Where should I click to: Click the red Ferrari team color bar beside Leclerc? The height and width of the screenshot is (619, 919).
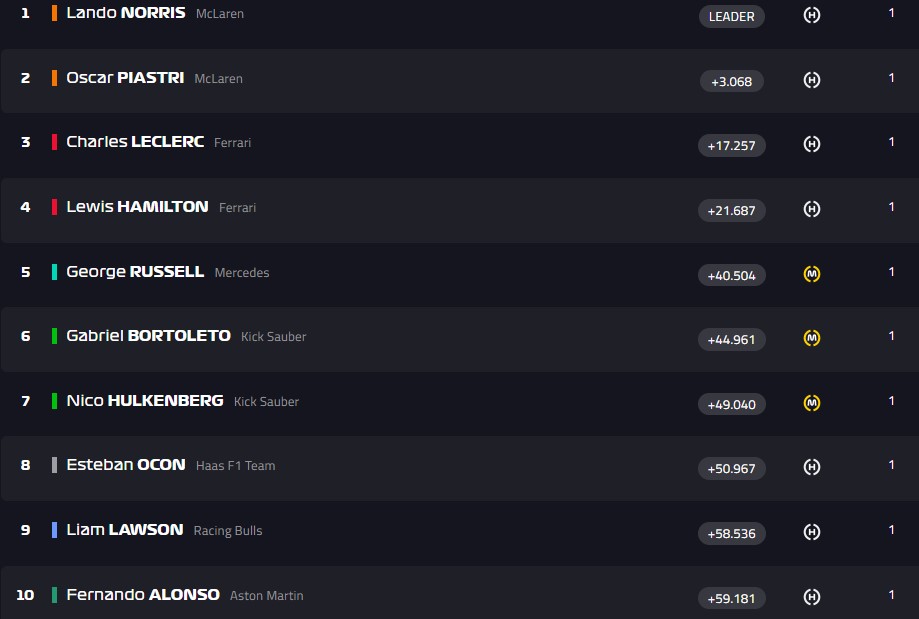[x=54, y=142]
